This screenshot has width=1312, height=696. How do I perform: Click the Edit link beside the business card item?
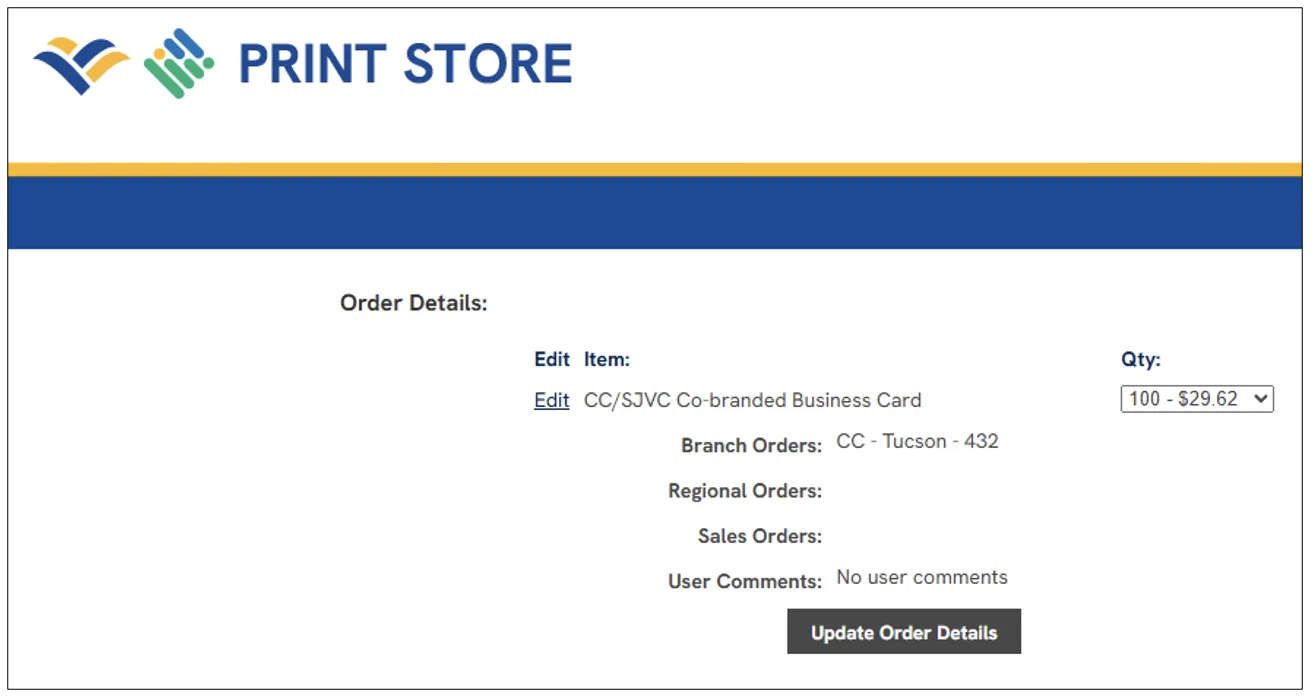551,400
